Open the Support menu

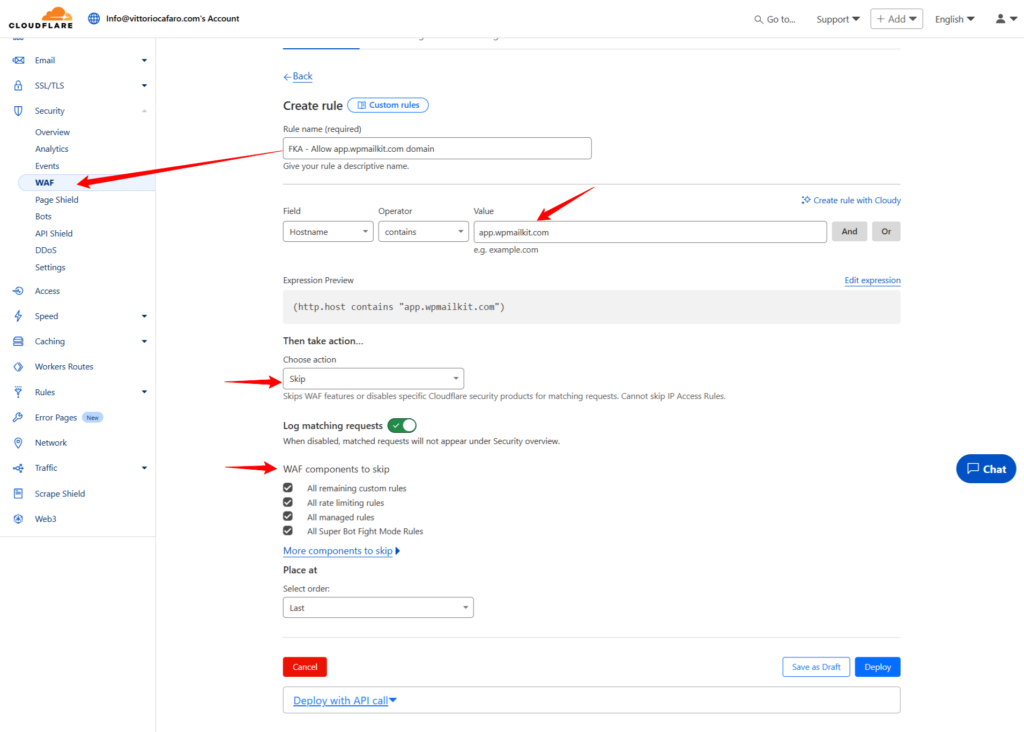pyautogui.click(x=838, y=19)
